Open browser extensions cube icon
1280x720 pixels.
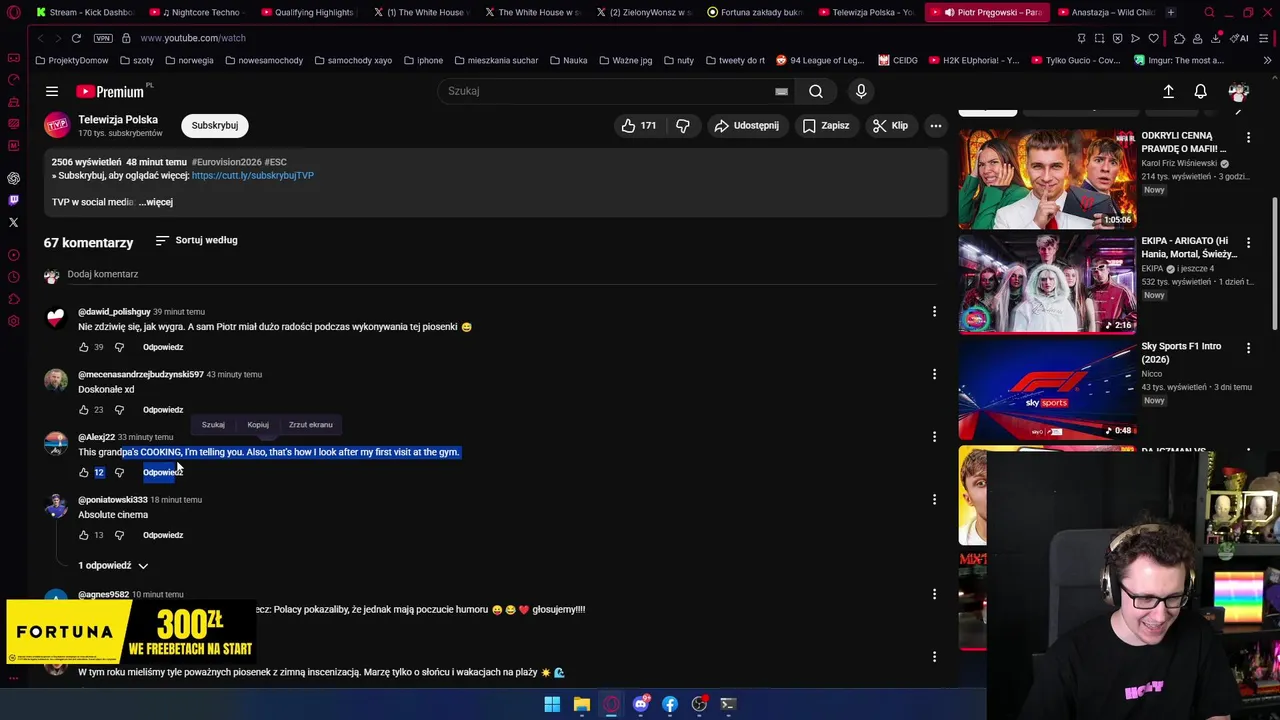(x=1179, y=38)
